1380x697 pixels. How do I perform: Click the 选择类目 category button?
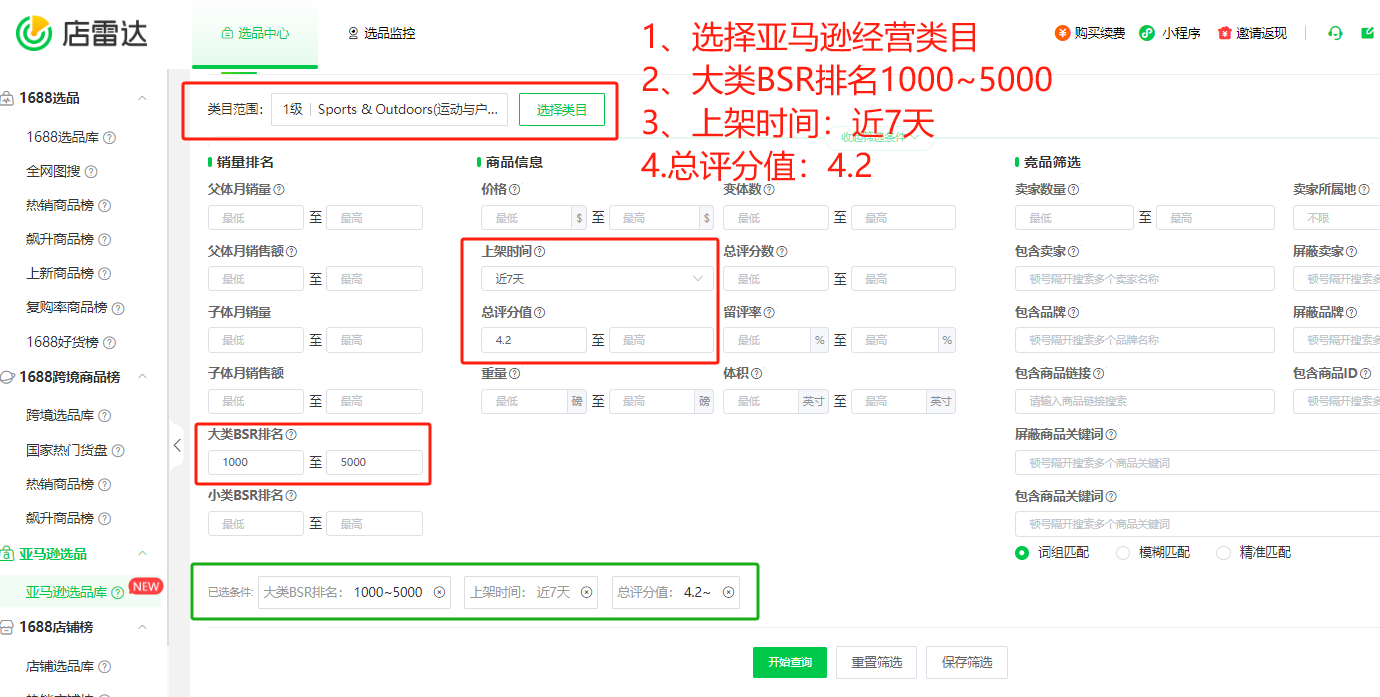(x=562, y=110)
